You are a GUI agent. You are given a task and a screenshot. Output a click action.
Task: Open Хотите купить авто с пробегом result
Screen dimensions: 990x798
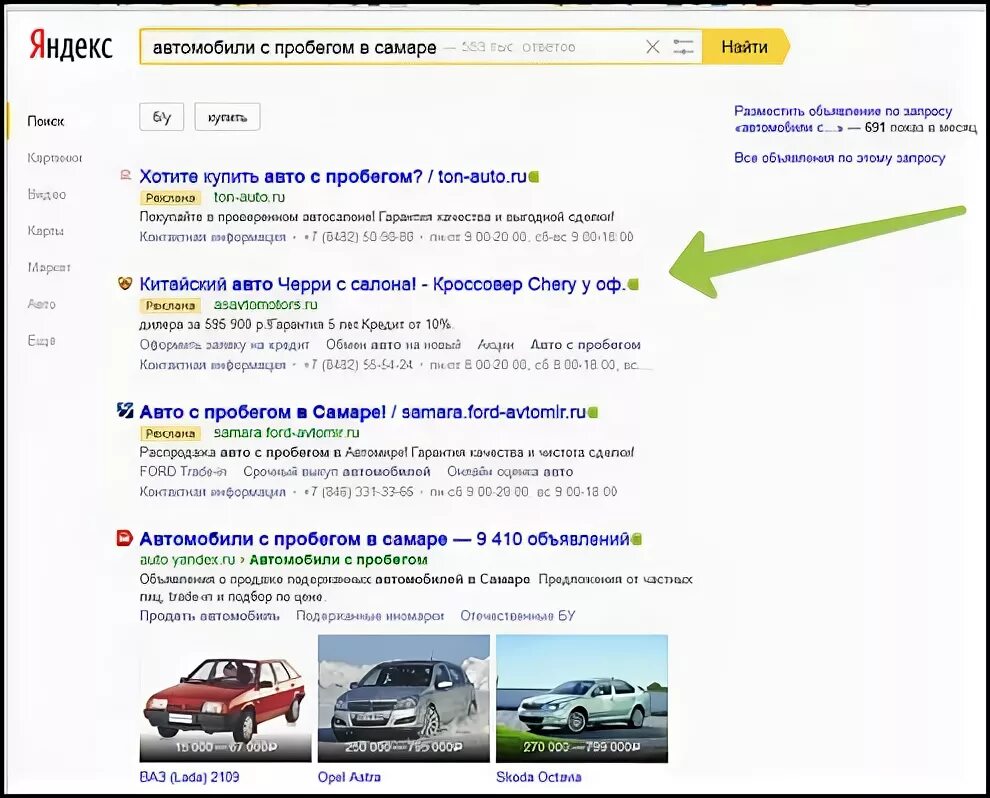click(333, 177)
